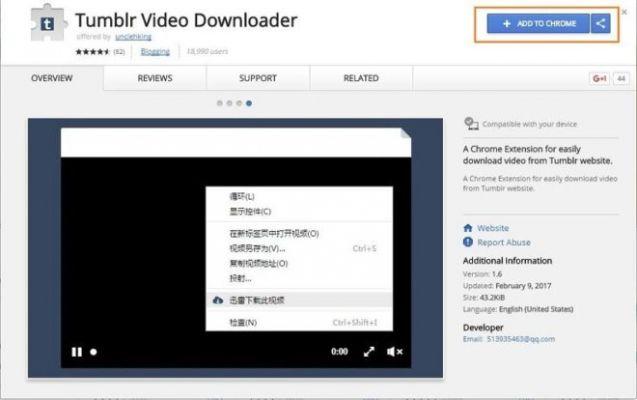Click the Add to Chrome button

[x=538, y=24]
